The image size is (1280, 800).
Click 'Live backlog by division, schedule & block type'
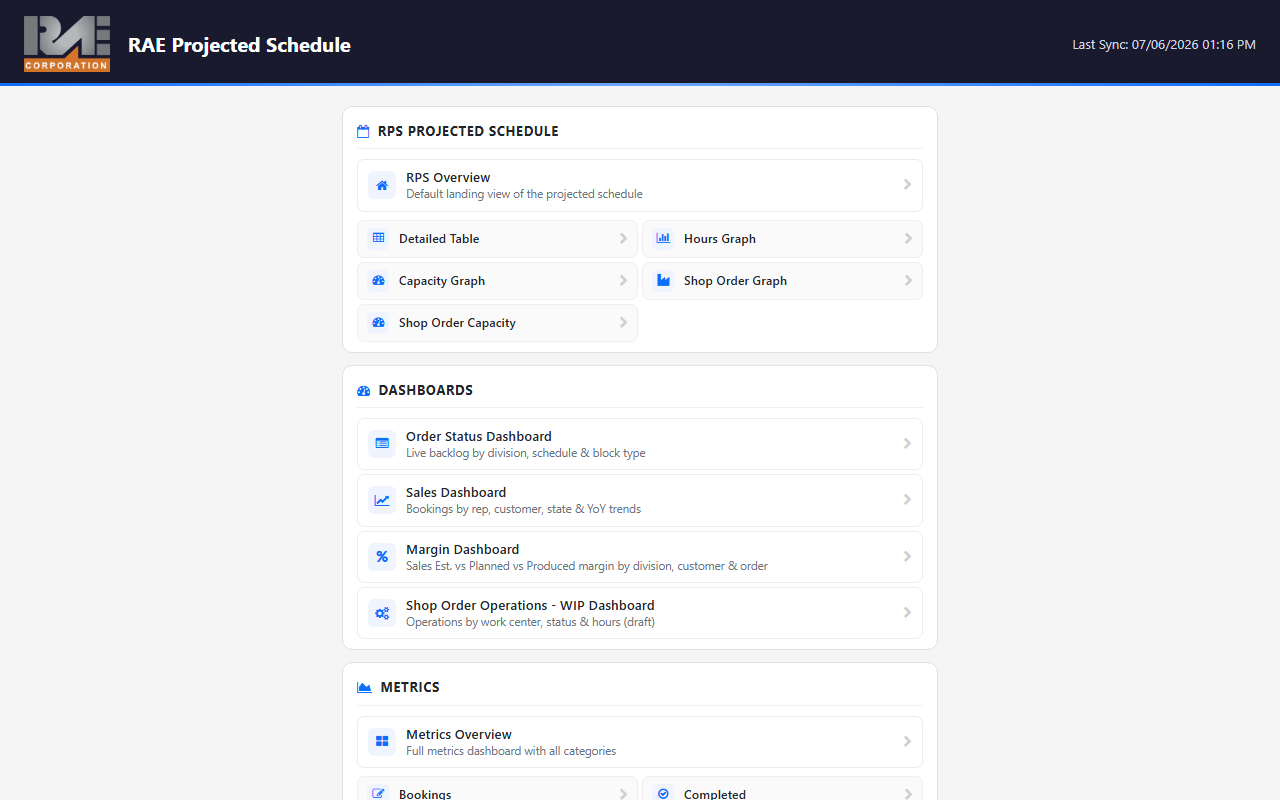tap(526, 453)
